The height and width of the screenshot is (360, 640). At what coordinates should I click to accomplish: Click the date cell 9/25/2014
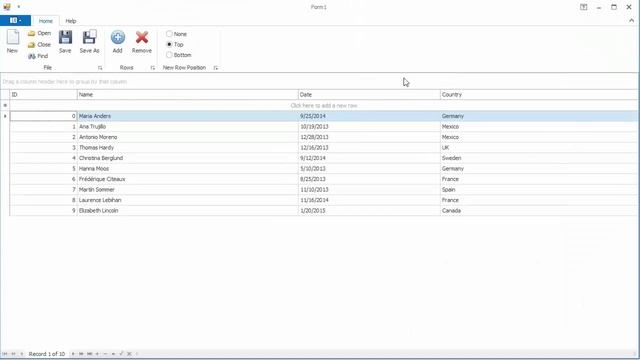(x=369, y=116)
